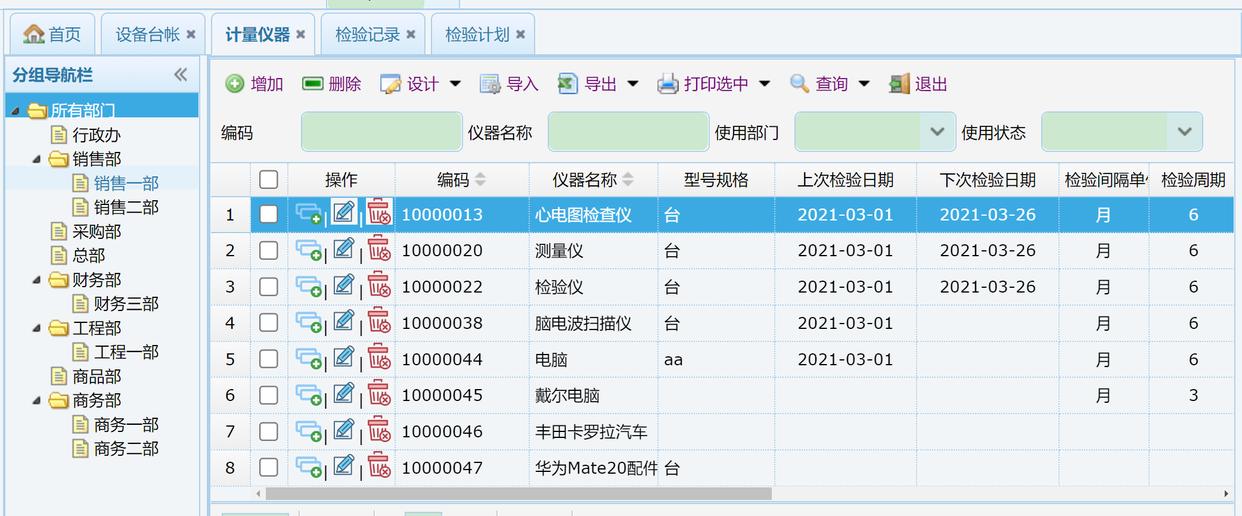Click the 删除 delete toolbar icon
The height and width of the screenshot is (516, 1242).
313,84
